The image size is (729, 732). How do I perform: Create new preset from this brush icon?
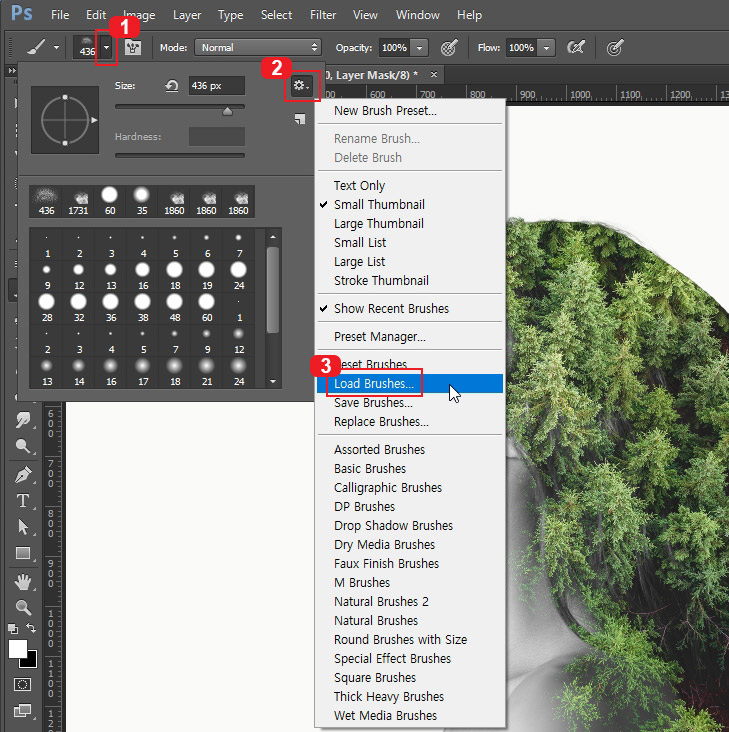coord(300,119)
